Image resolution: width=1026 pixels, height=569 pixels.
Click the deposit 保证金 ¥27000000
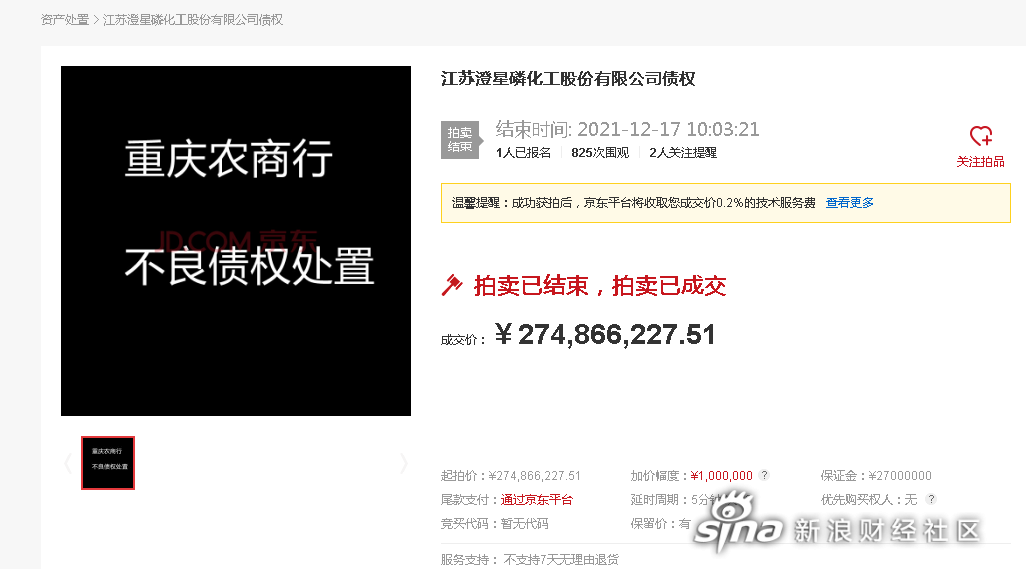click(876, 475)
